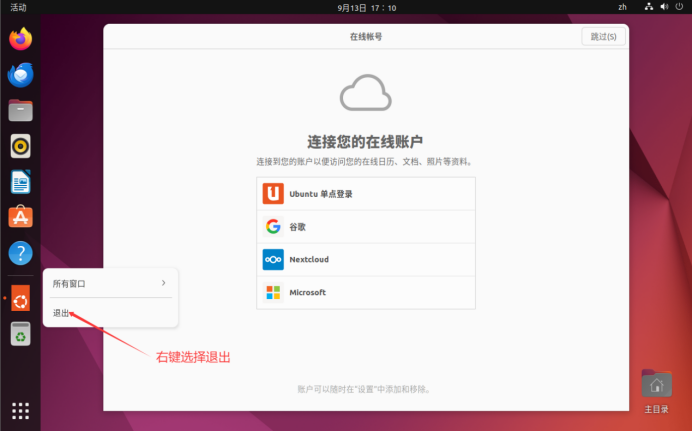The width and height of the screenshot is (692, 432).
Task: Click the Google logo icon
Action: (x=273, y=227)
